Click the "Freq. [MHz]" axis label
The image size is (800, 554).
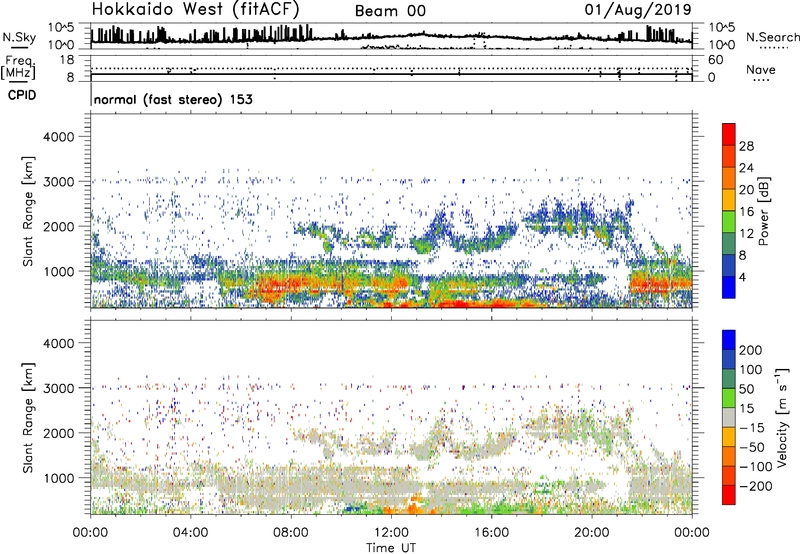[x=18, y=68]
